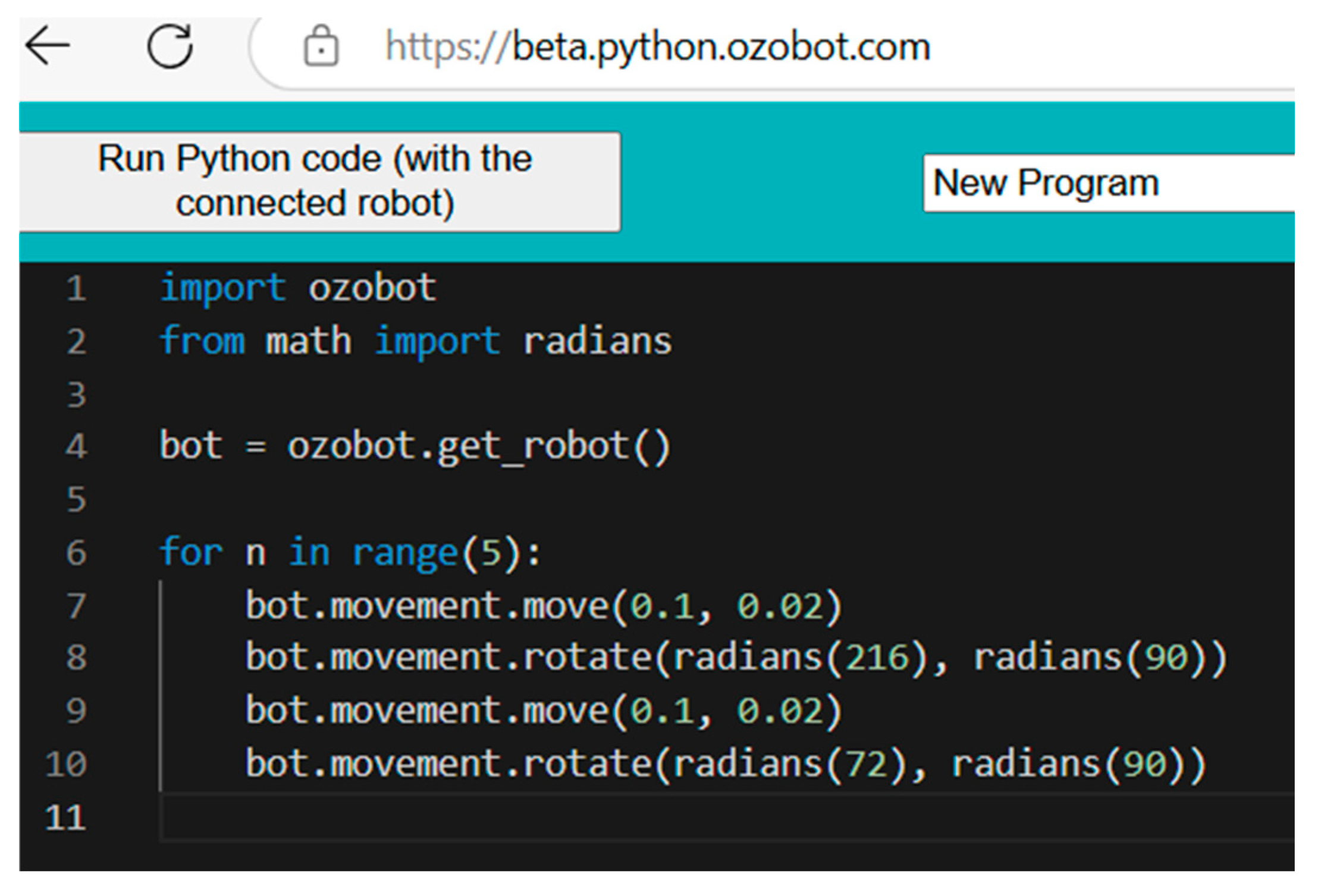Click line number 10 in gutter
Viewport: 1321px width, 896px height.
[65, 765]
